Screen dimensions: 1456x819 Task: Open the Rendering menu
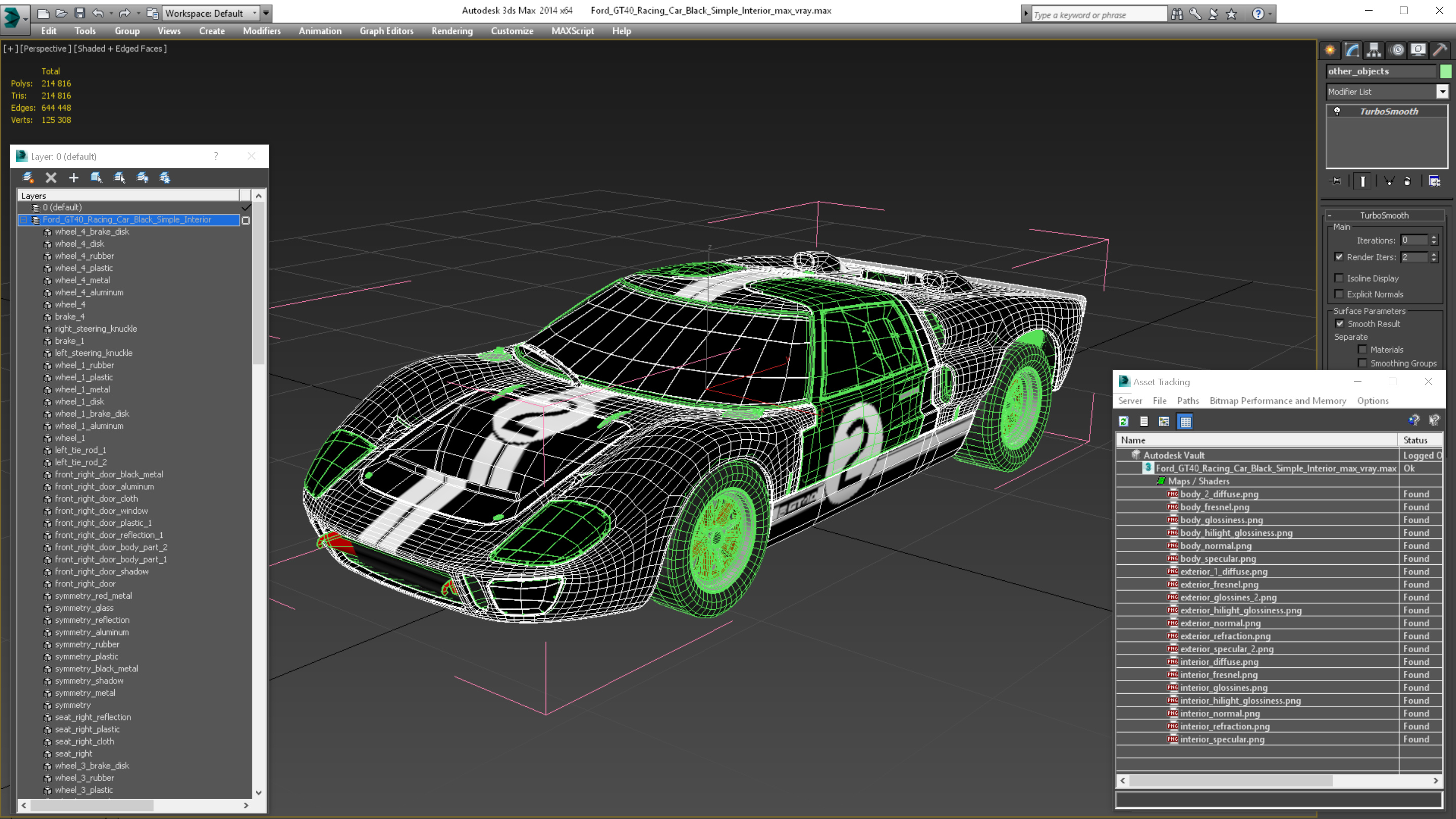tap(452, 31)
